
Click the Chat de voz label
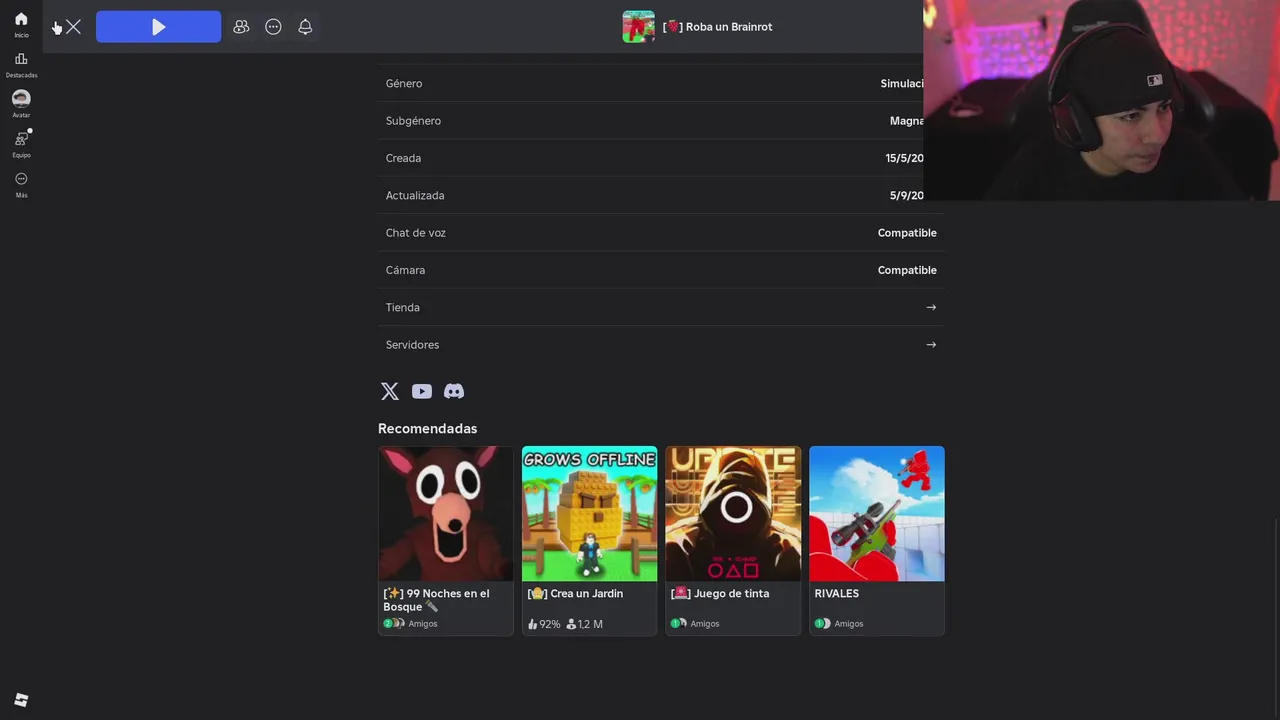coord(416,233)
